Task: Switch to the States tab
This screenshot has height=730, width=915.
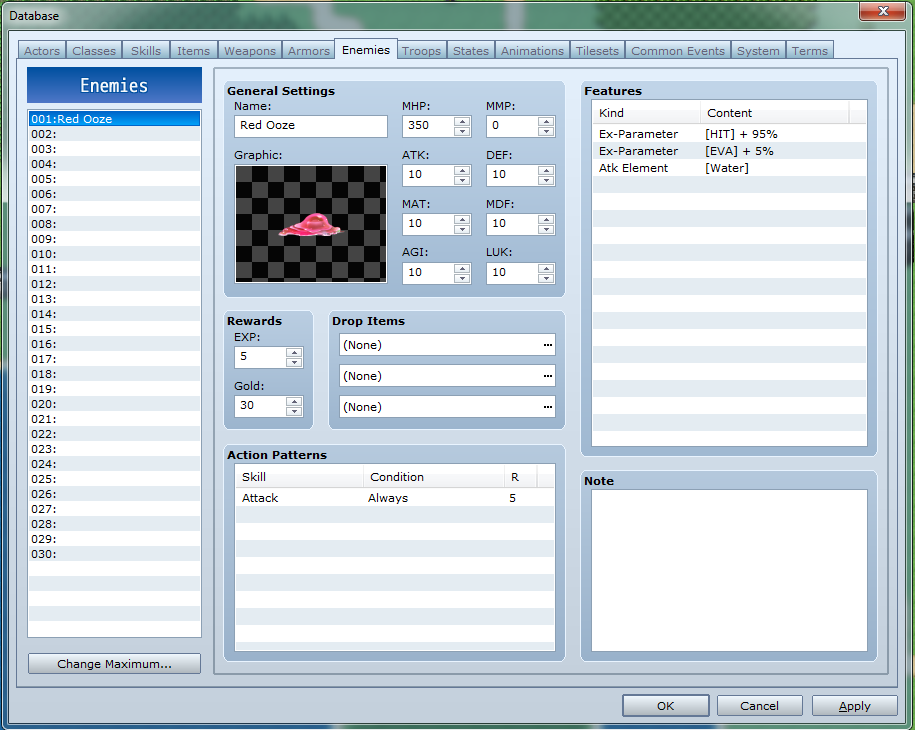Action: (x=471, y=51)
